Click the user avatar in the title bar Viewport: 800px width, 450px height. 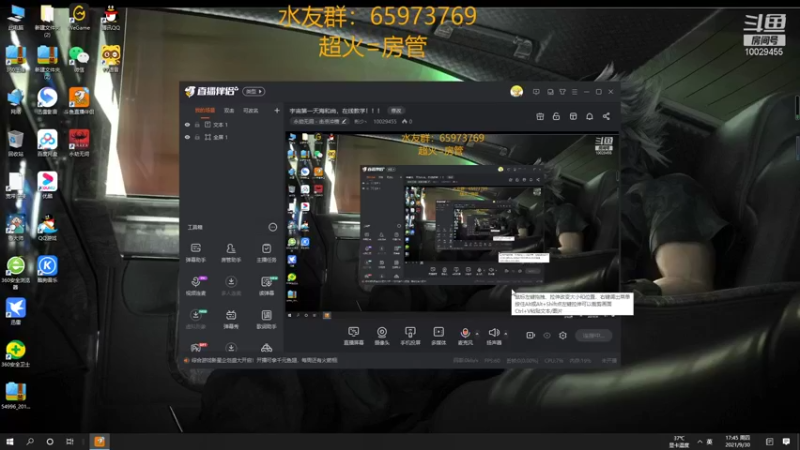[516, 91]
